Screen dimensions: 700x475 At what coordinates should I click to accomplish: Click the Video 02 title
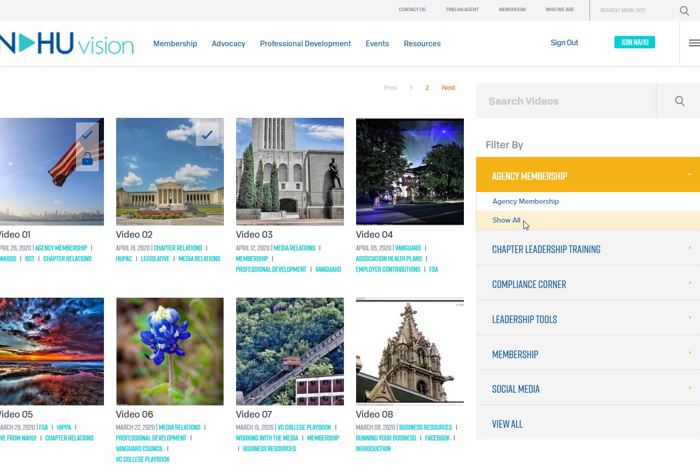pos(134,234)
